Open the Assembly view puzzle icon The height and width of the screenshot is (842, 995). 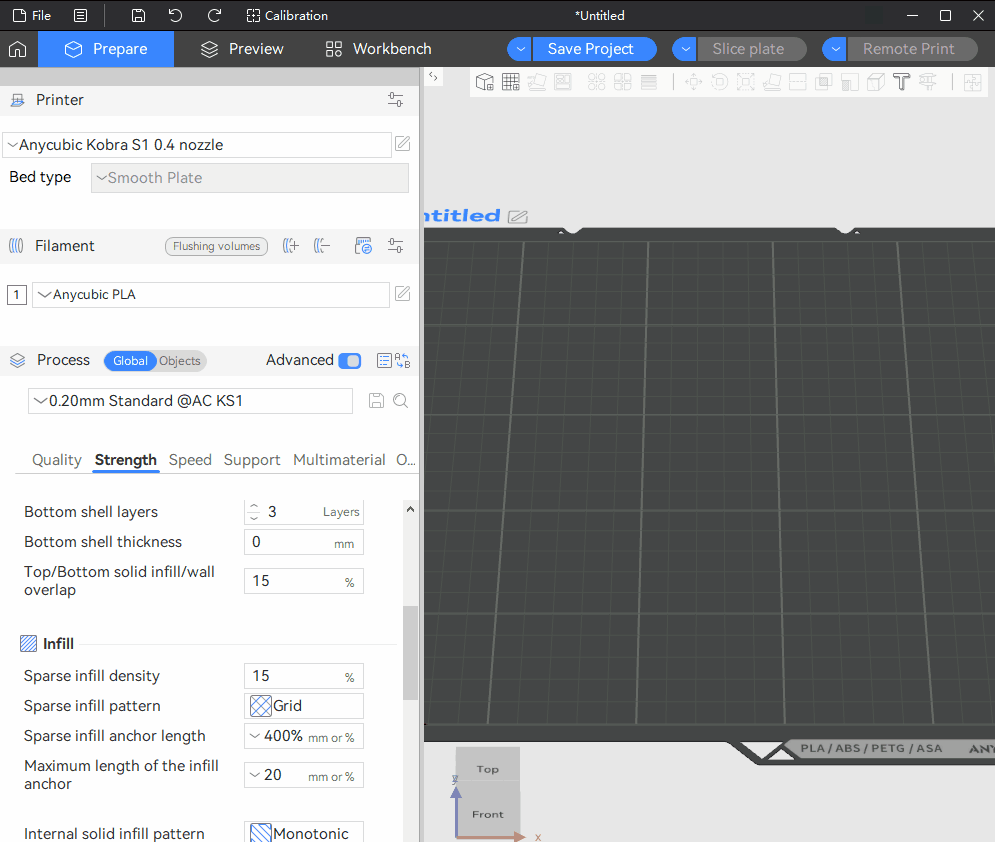tap(972, 82)
